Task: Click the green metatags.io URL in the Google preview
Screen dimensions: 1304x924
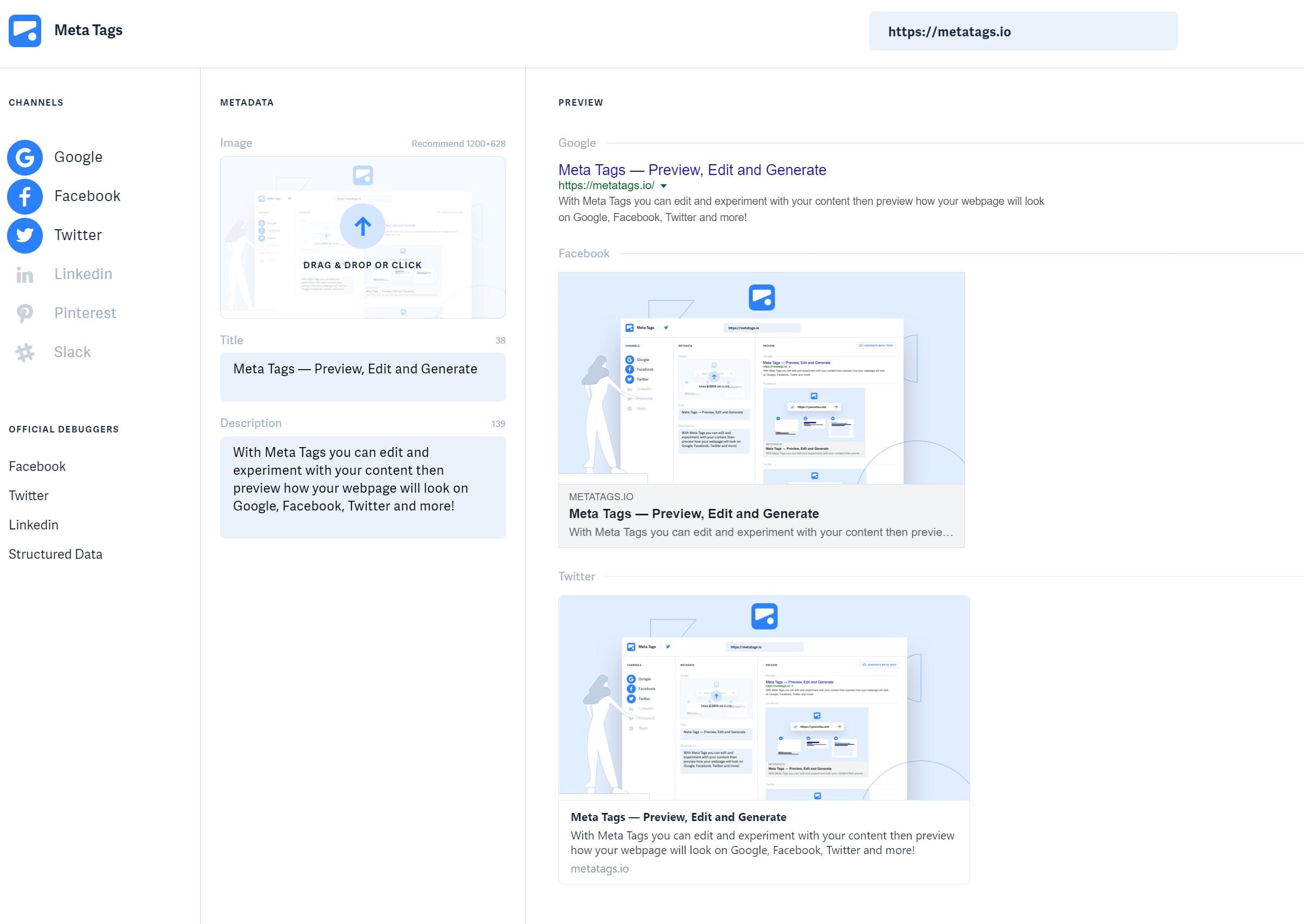Action: tap(606, 185)
